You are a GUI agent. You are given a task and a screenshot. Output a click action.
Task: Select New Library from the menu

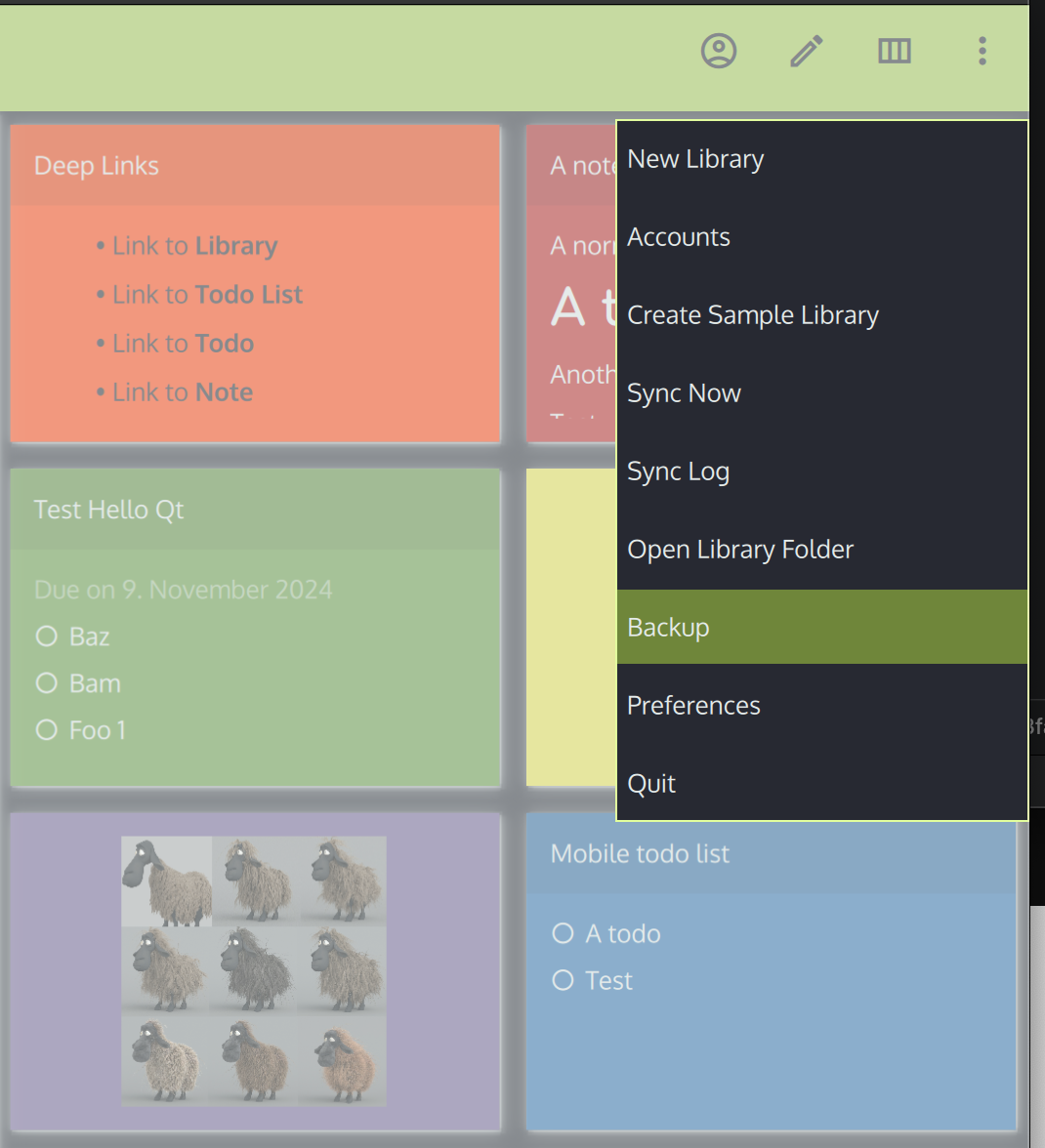[821, 159]
